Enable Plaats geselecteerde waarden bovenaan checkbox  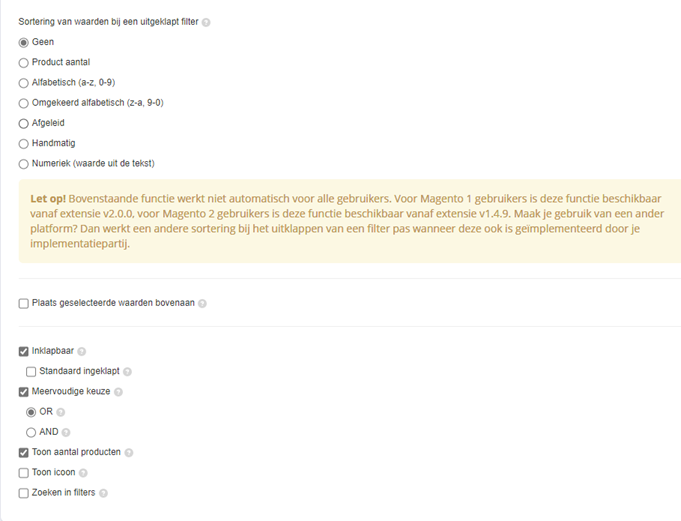(23, 303)
